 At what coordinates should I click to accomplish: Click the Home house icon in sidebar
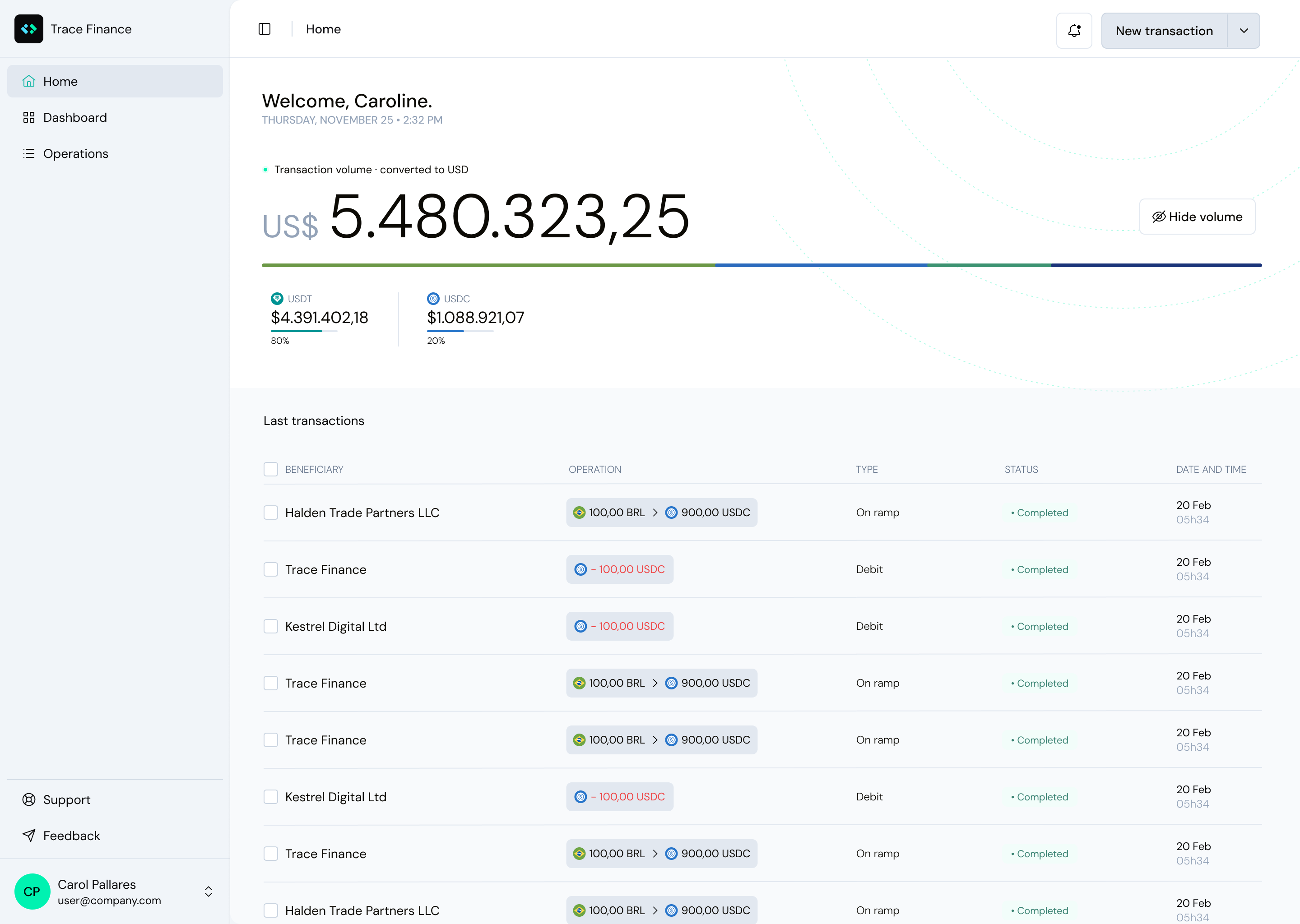pyautogui.click(x=29, y=81)
